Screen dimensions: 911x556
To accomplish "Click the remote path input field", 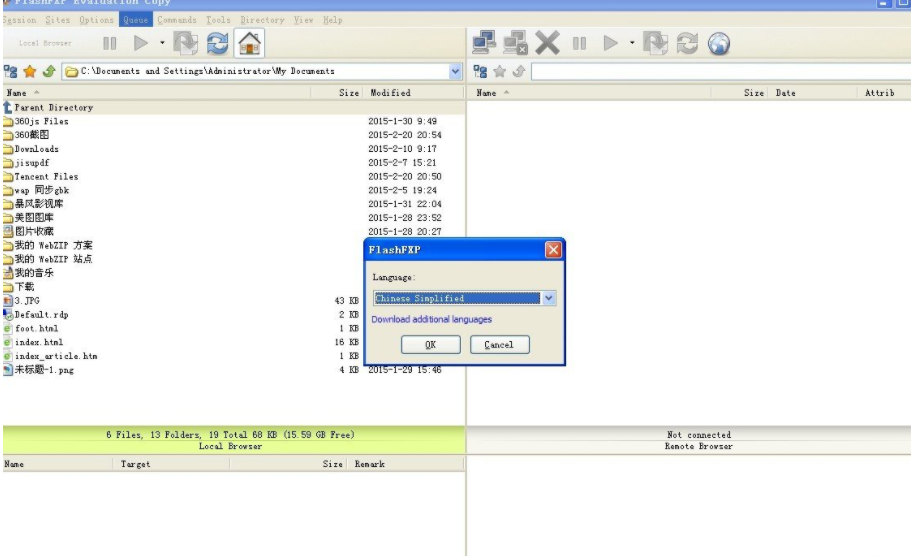I will [x=720, y=71].
